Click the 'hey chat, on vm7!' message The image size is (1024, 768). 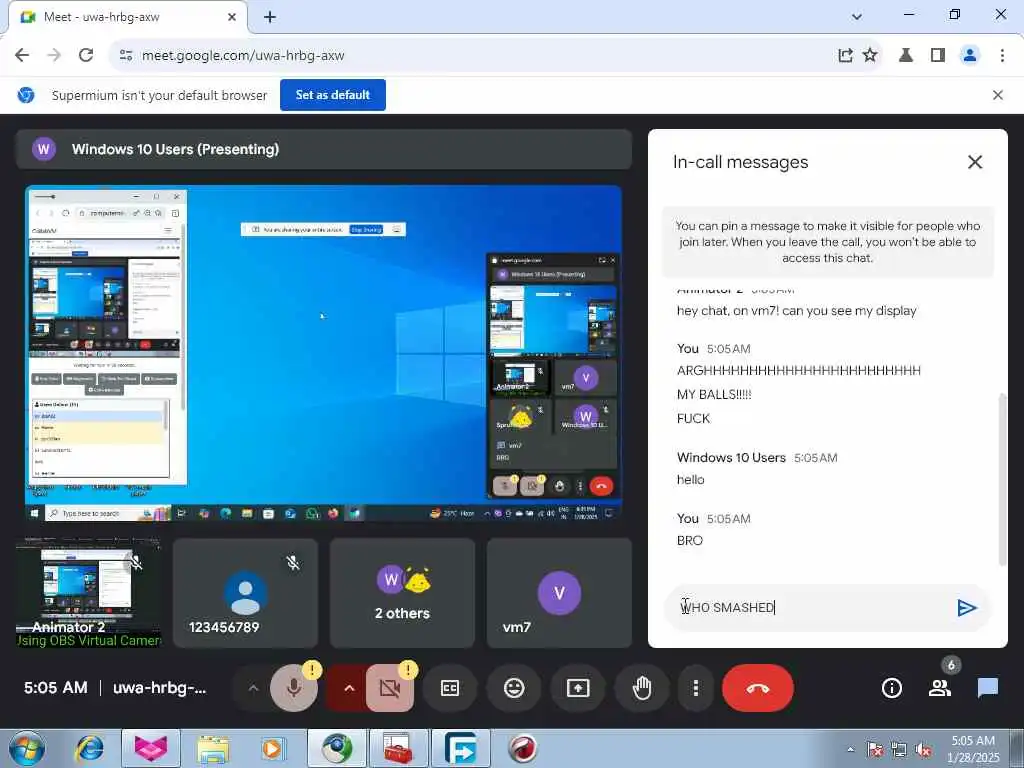pos(796,311)
